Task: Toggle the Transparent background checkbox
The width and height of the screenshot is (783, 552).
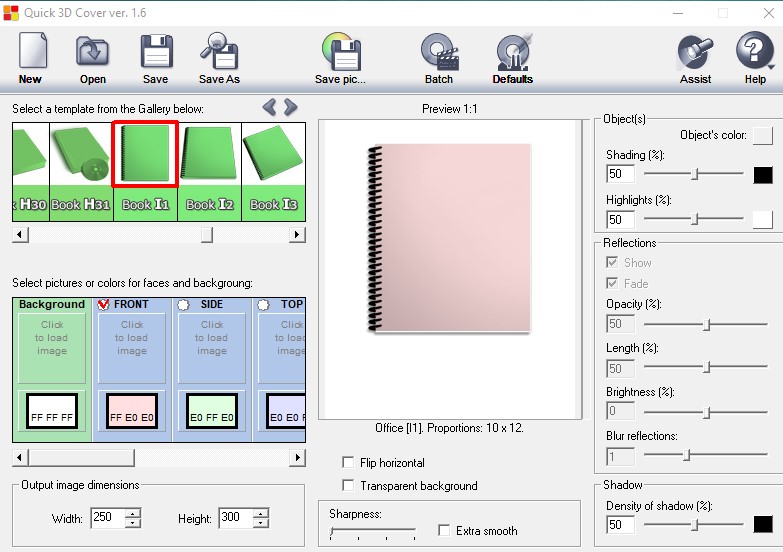Action: coord(348,486)
